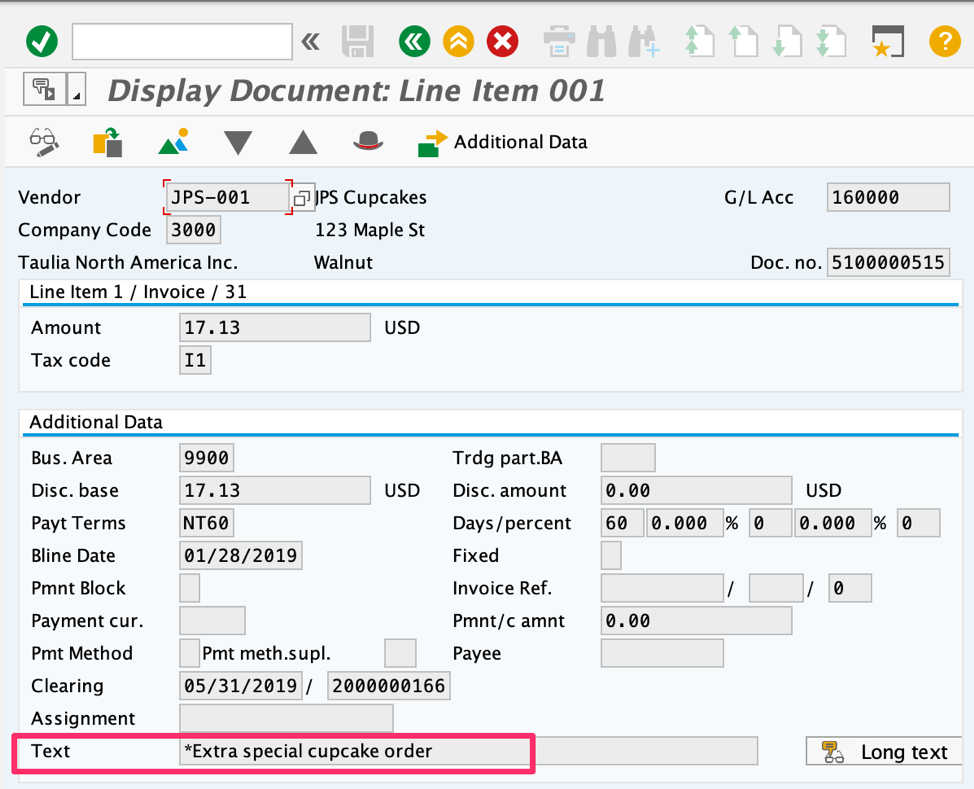Select the Pmnt/c amnt field 0.00
Image resolution: width=974 pixels, height=789 pixels.
[x=696, y=621]
